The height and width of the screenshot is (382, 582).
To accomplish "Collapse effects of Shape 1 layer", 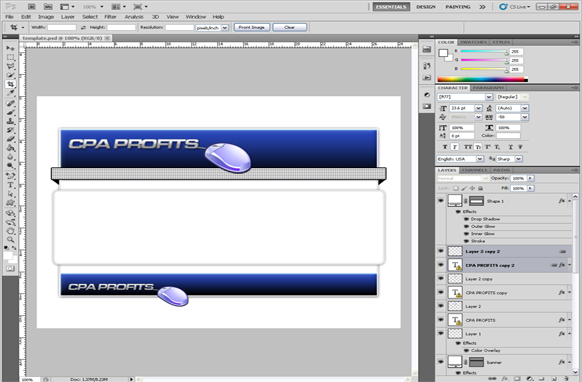I will [570, 201].
